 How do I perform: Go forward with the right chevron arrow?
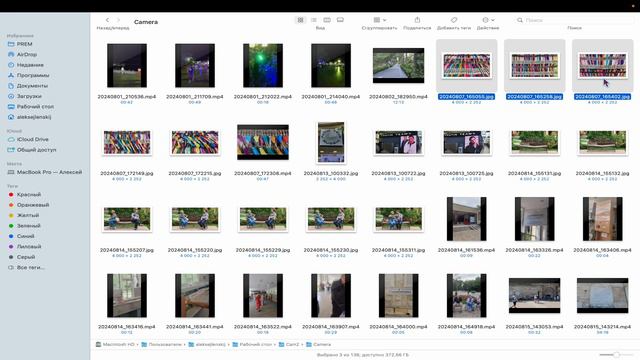click(x=118, y=20)
